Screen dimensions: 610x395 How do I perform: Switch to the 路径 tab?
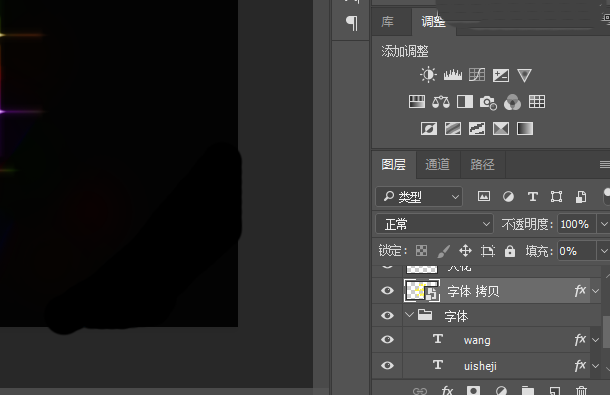[482, 164]
